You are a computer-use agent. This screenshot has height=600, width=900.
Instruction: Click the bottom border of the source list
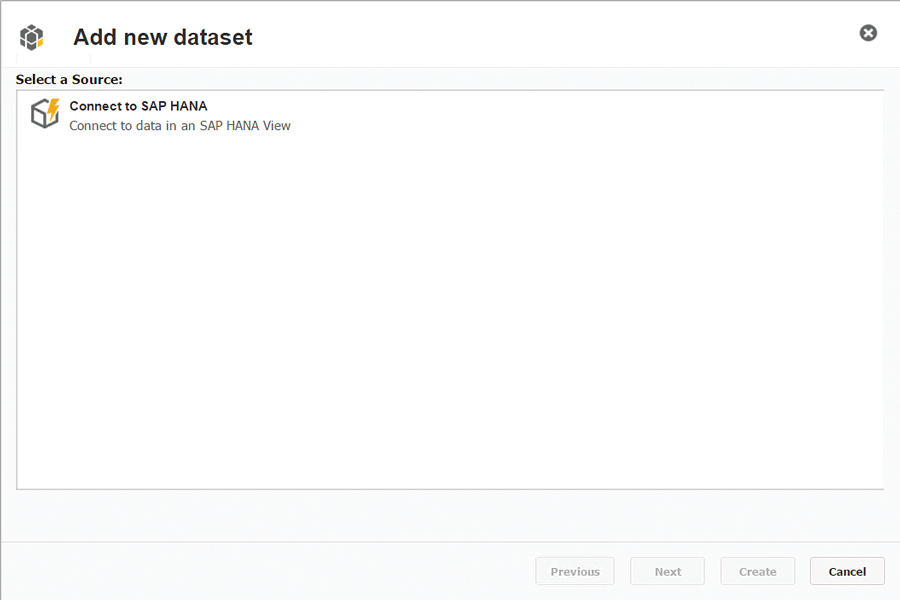(x=450, y=489)
